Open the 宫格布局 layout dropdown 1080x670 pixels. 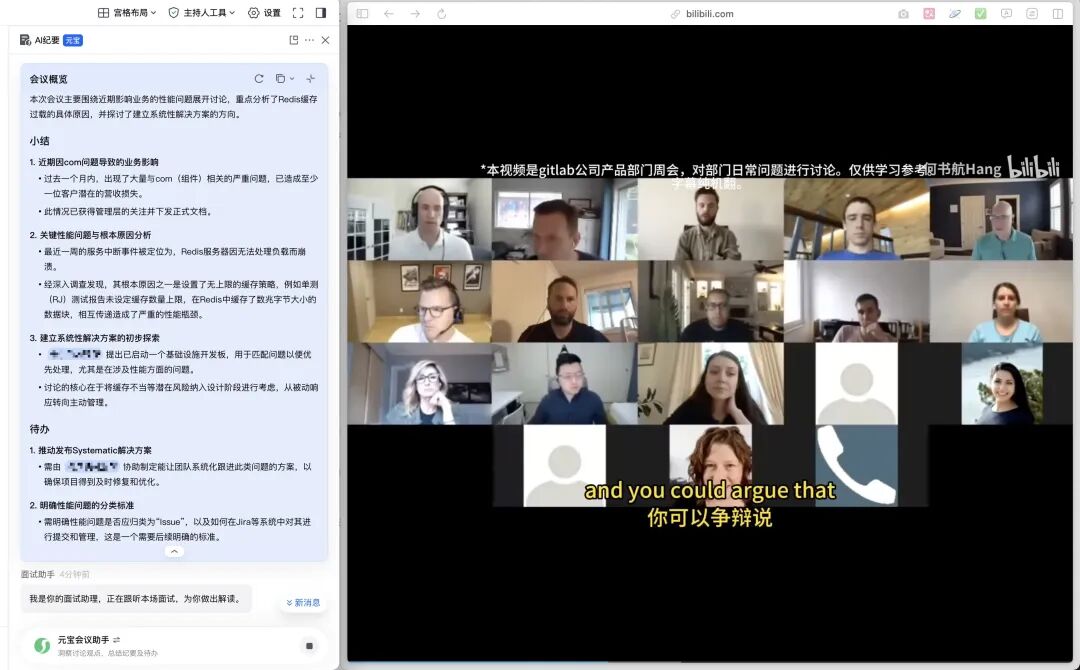pyautogui.click(x=127, y=13)
